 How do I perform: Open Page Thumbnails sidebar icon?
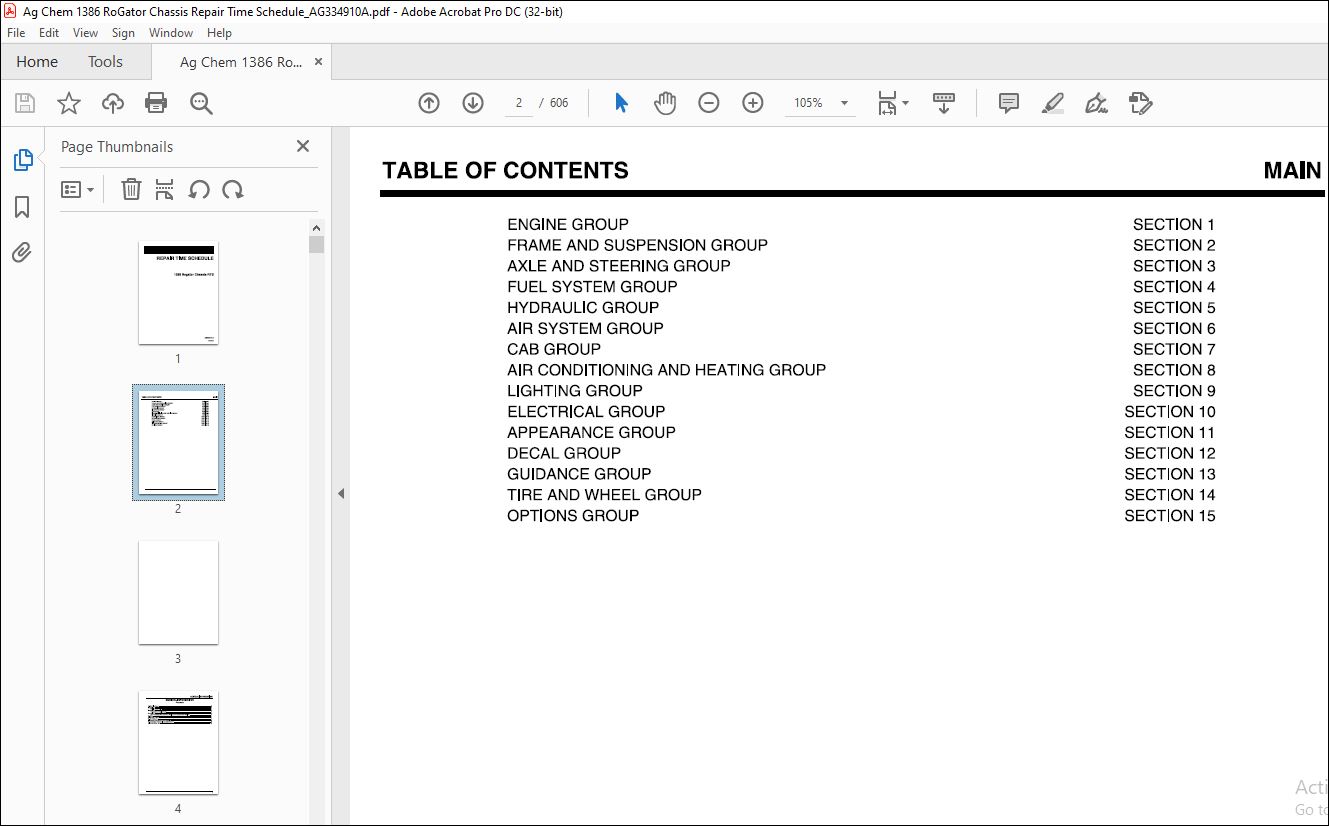tap(22, 160)
